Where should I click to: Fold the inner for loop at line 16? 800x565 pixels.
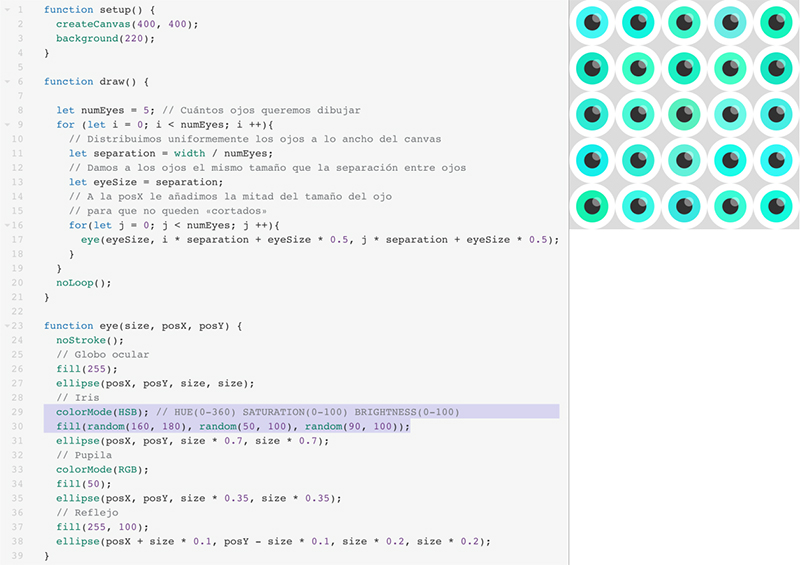click(7, 225)
